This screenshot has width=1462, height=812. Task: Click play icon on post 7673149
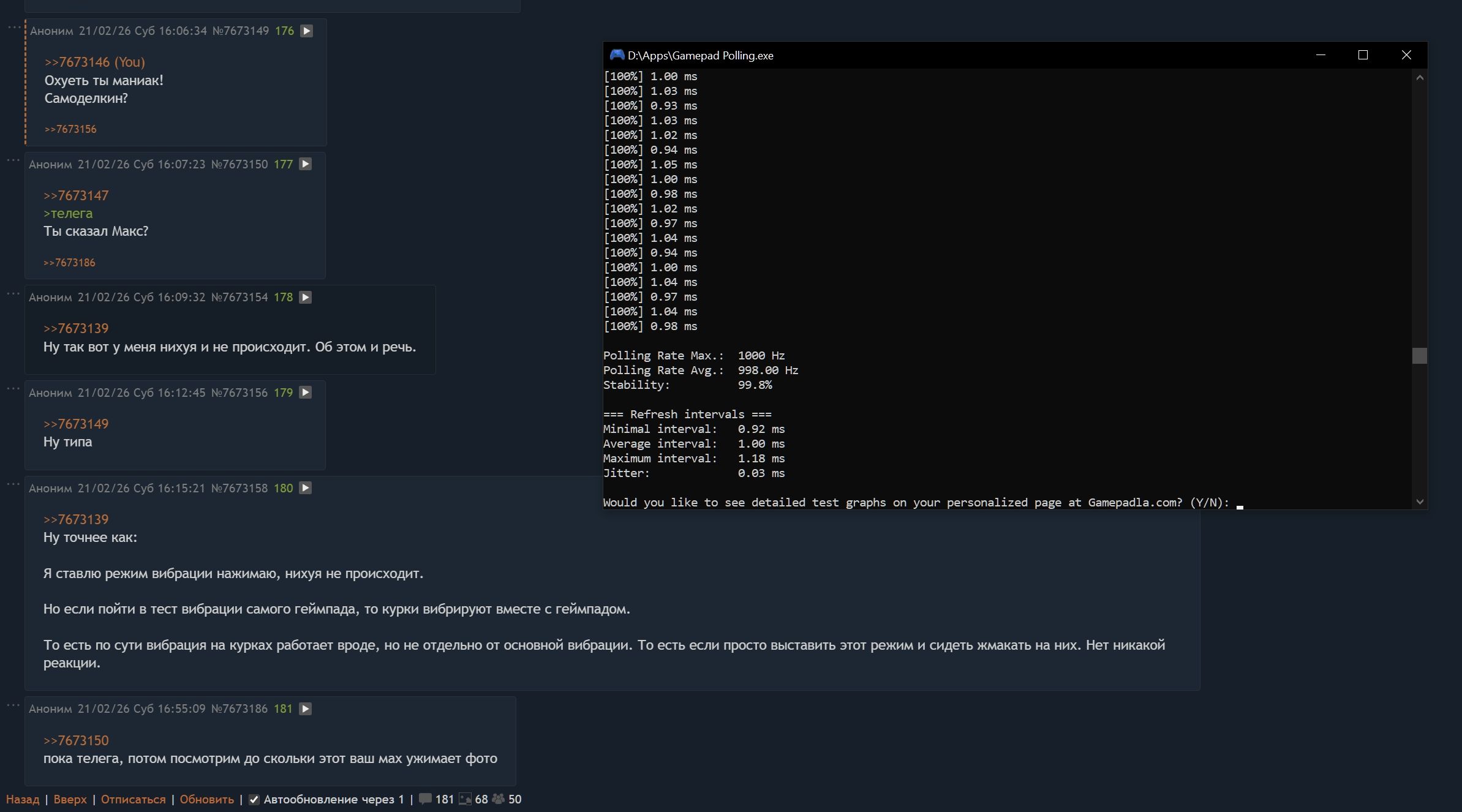[x=307, y=31]
